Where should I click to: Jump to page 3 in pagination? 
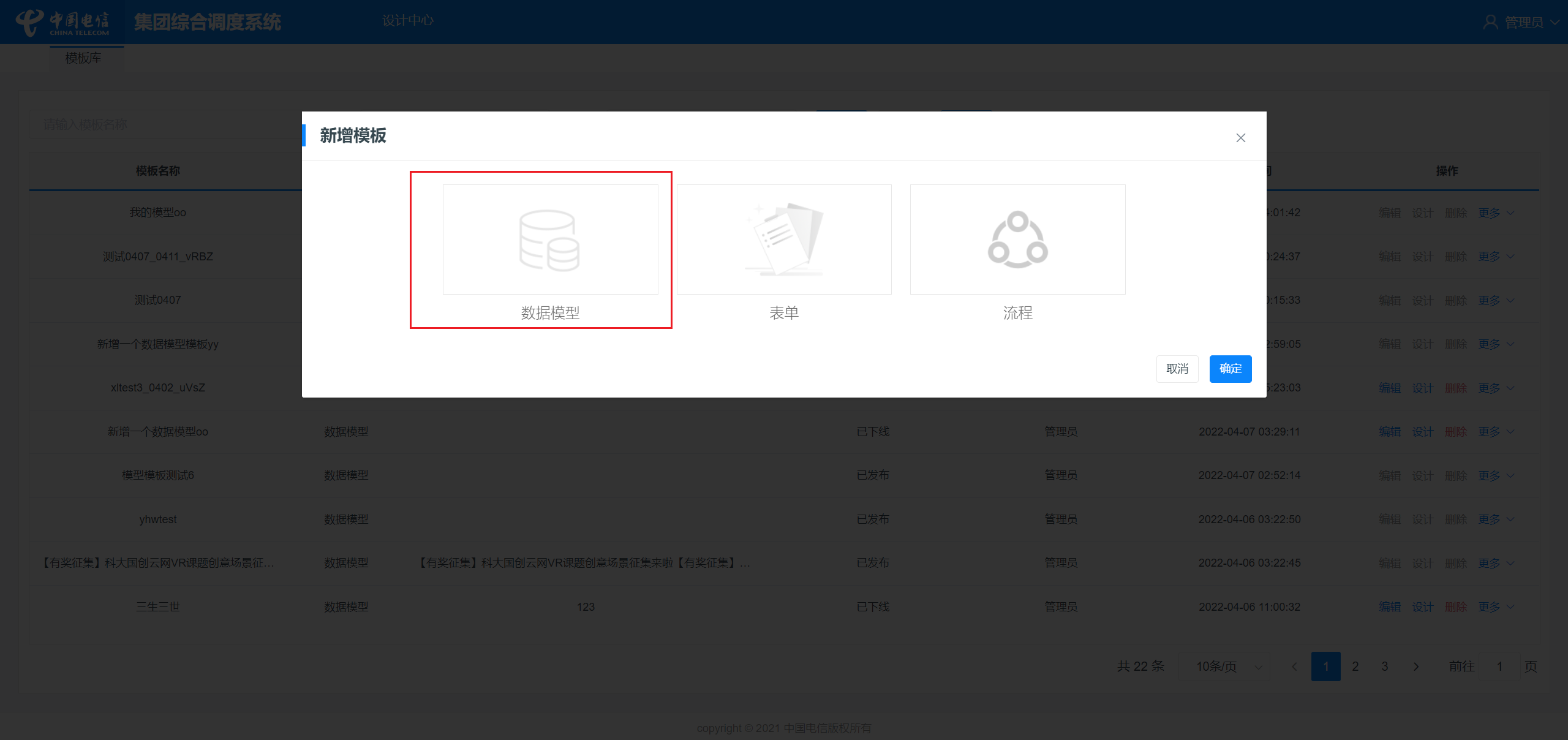[x=1384, y=666]
